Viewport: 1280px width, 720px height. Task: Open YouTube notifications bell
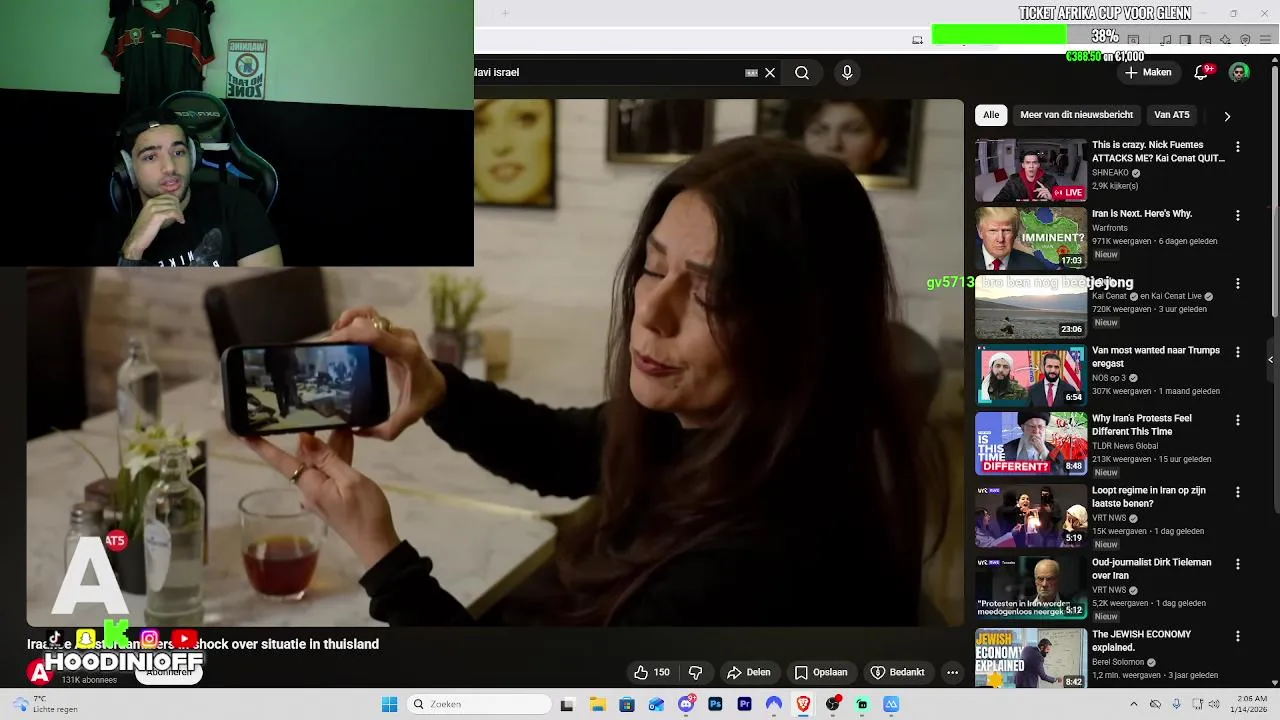1203,73
